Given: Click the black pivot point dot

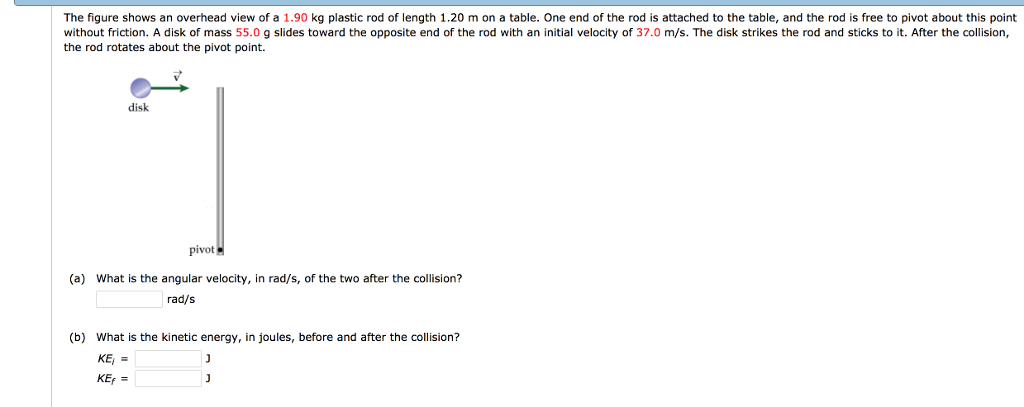Looking at the screenshot, I should click(x=221, y=250).
